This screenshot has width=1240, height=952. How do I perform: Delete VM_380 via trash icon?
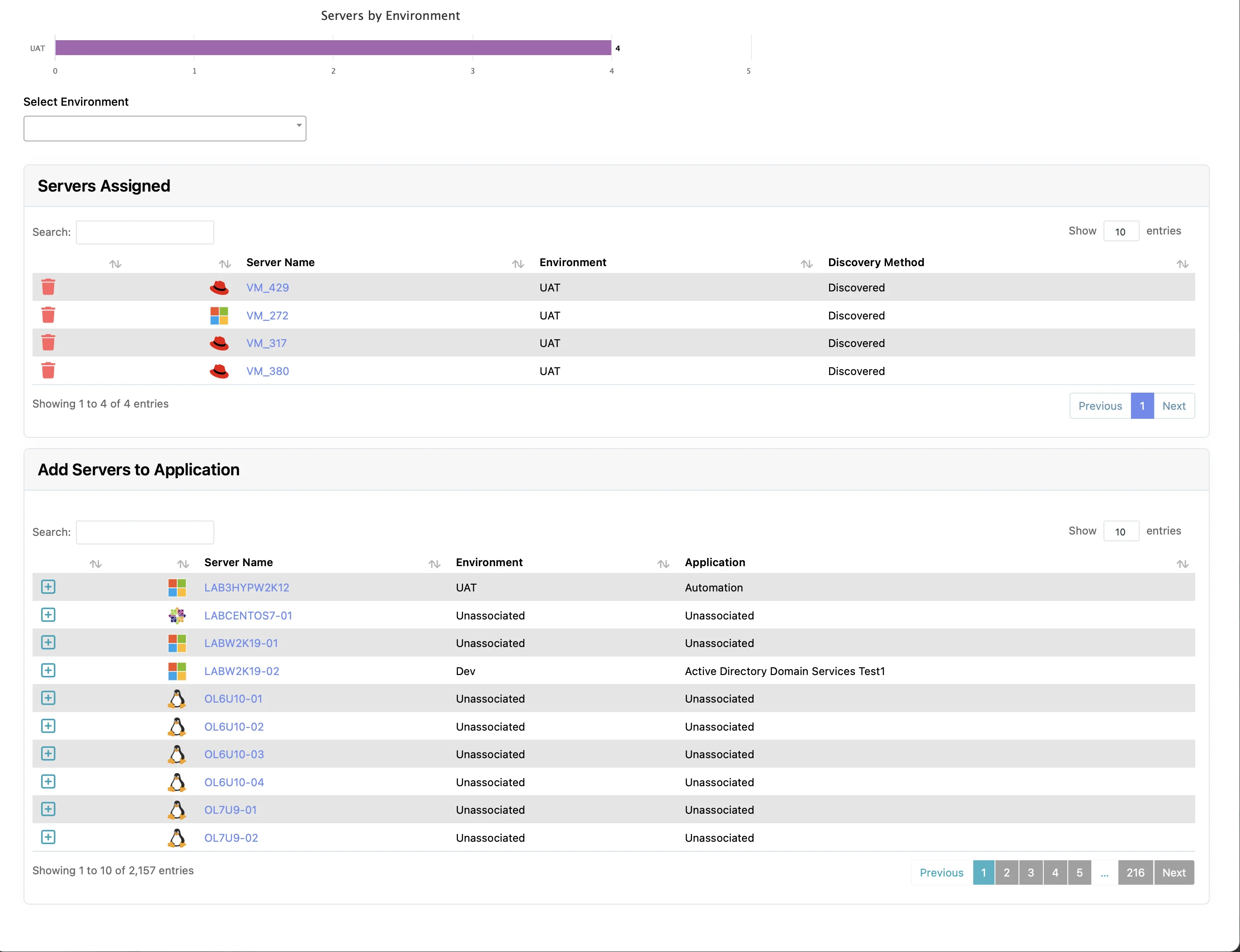point(48,370)
